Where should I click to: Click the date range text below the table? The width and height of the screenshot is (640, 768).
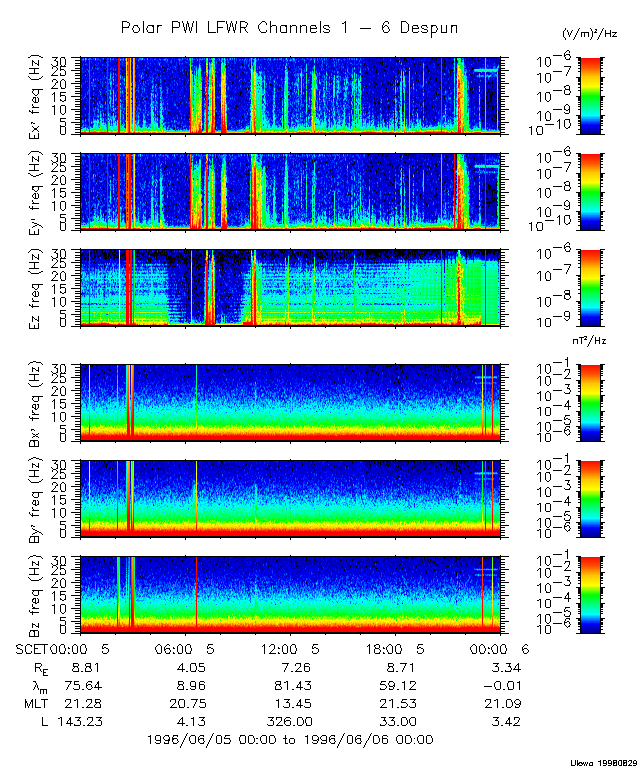tap(290, 739)
